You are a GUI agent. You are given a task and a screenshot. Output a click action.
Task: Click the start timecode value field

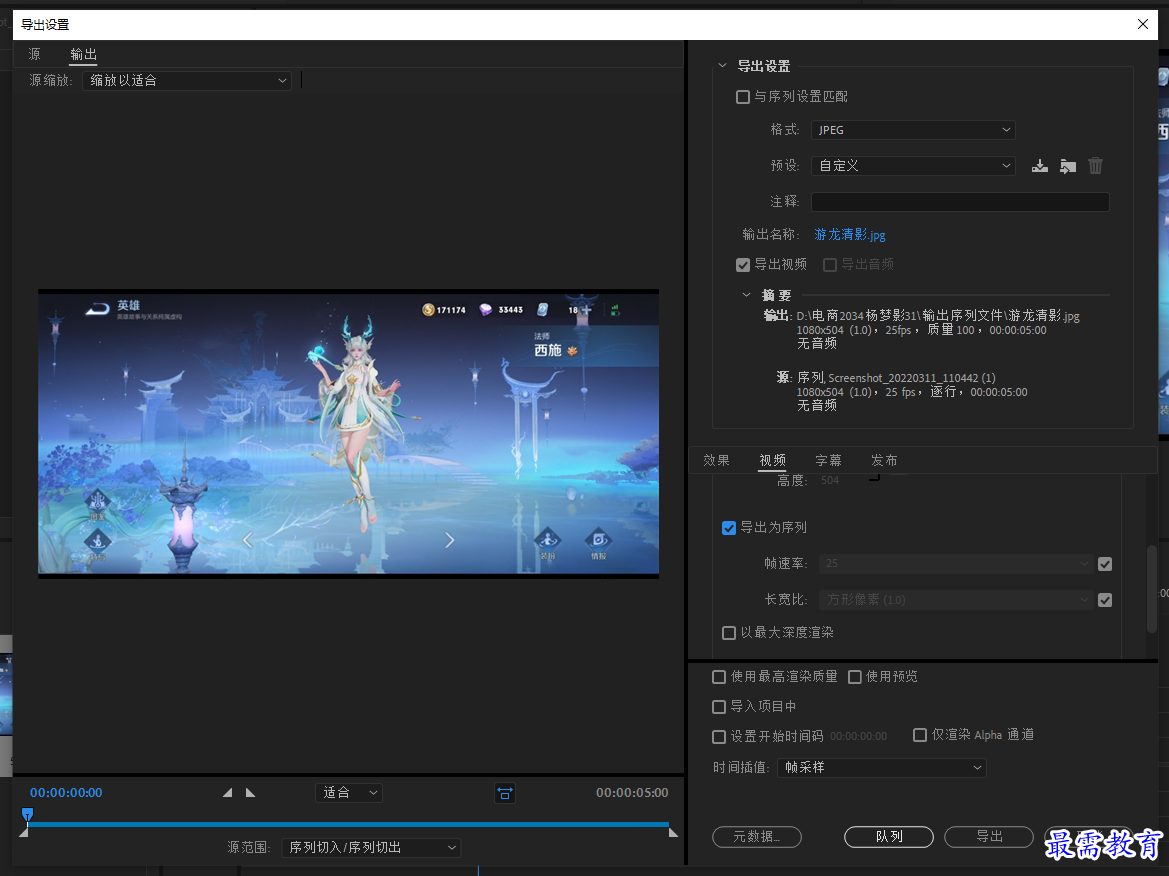coord(858,737)
